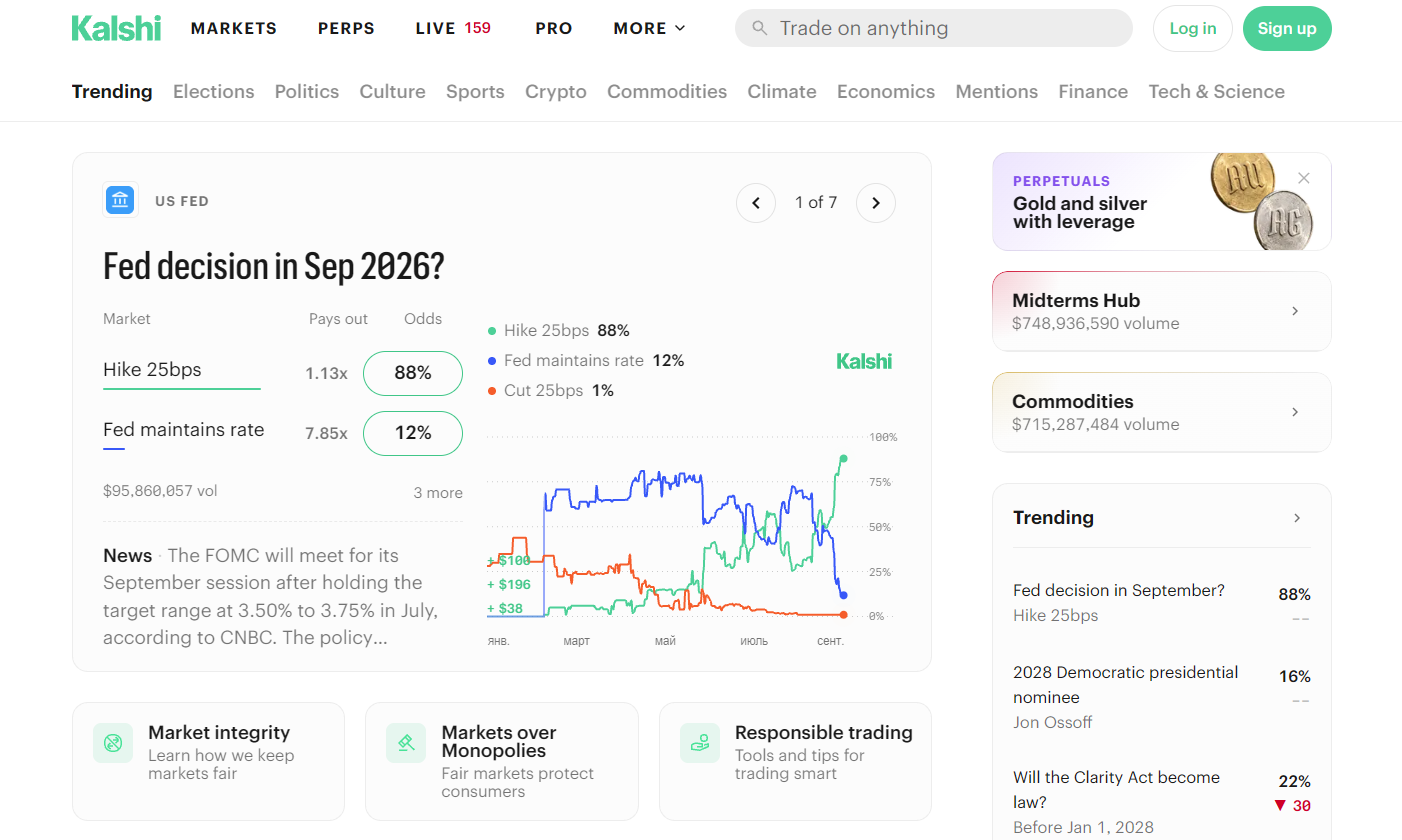This screenshot has width=1402, height=840.
Task: Open the MORE dropdown menu
Action: tap(650, 28)
